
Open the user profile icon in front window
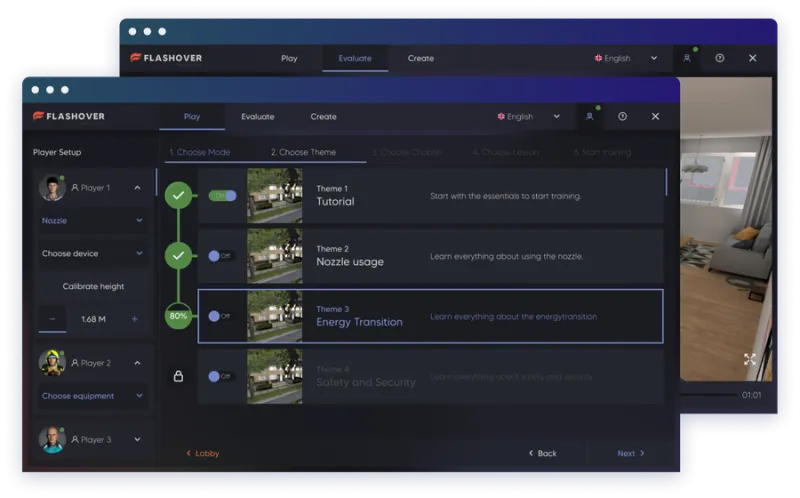click(x=590, y=116)
